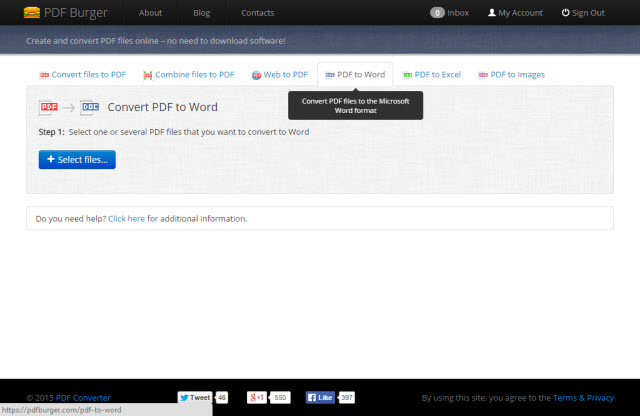Click the large red PDF icon in heading

49,107
